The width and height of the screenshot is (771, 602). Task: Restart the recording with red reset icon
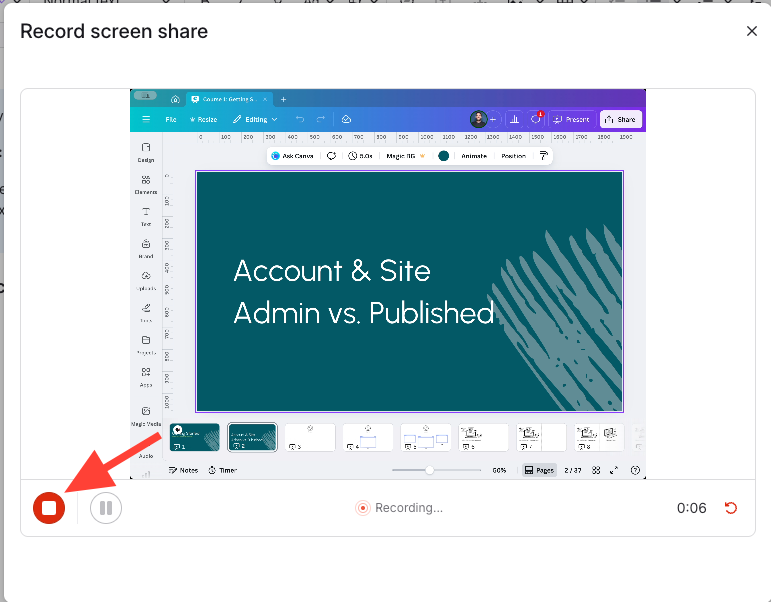coord(730,508)
